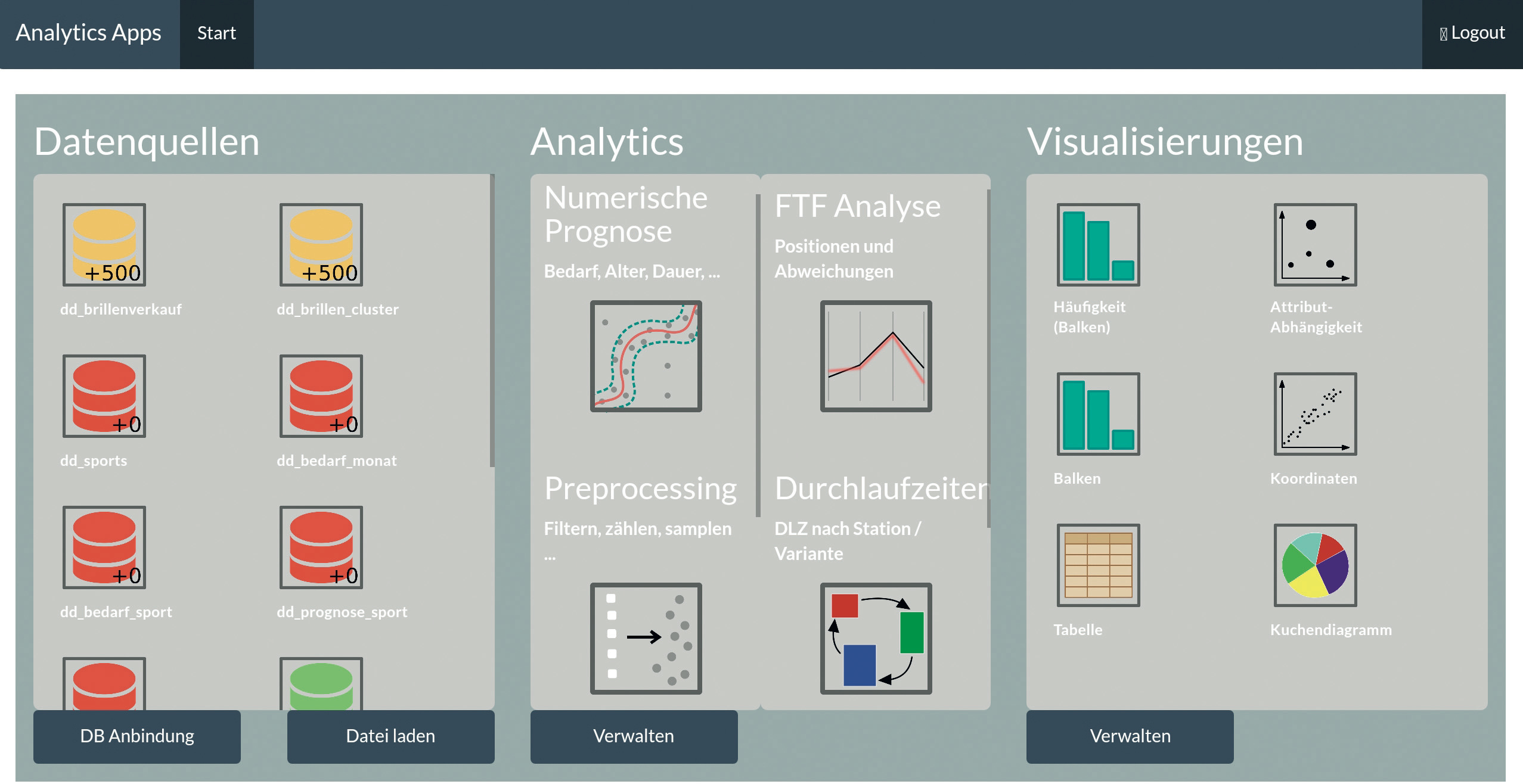Image resolution: width=1523 pixels, height=784 pixels.
Task: Open the Tabelle visualization icon
Action: (x=1098, y=565)
